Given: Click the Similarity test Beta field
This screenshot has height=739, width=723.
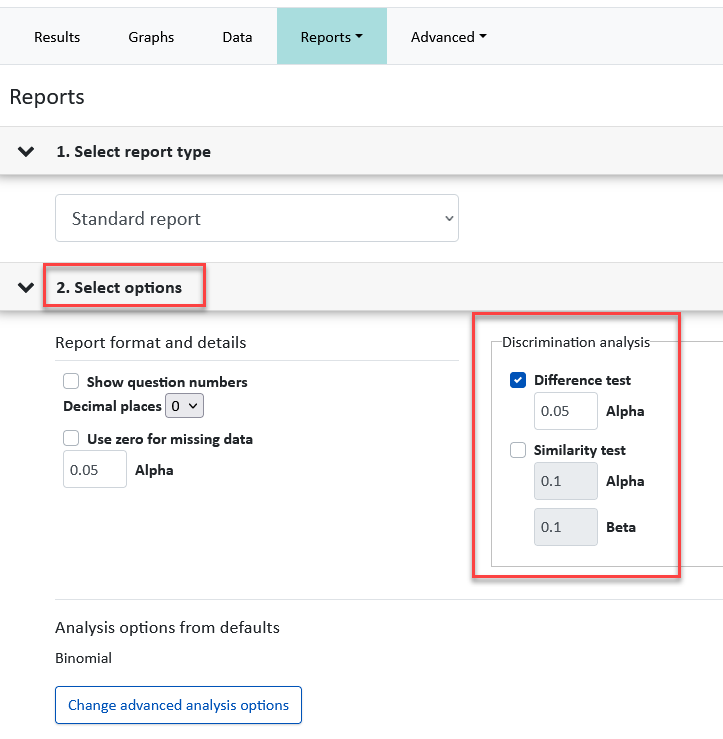Looking at the screenshot, I should coord(565,527).
